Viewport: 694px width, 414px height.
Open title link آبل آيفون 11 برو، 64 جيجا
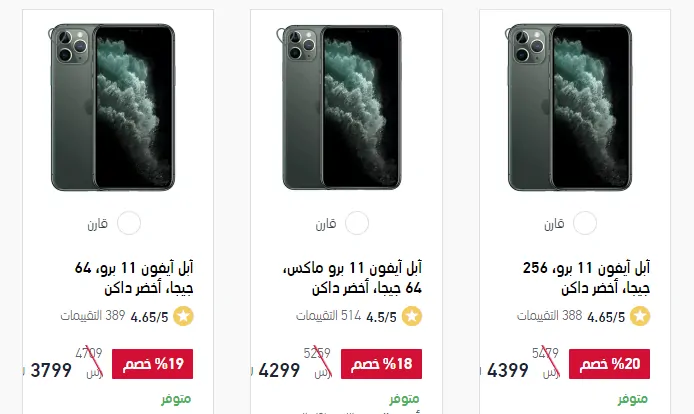tap(134, 278)
